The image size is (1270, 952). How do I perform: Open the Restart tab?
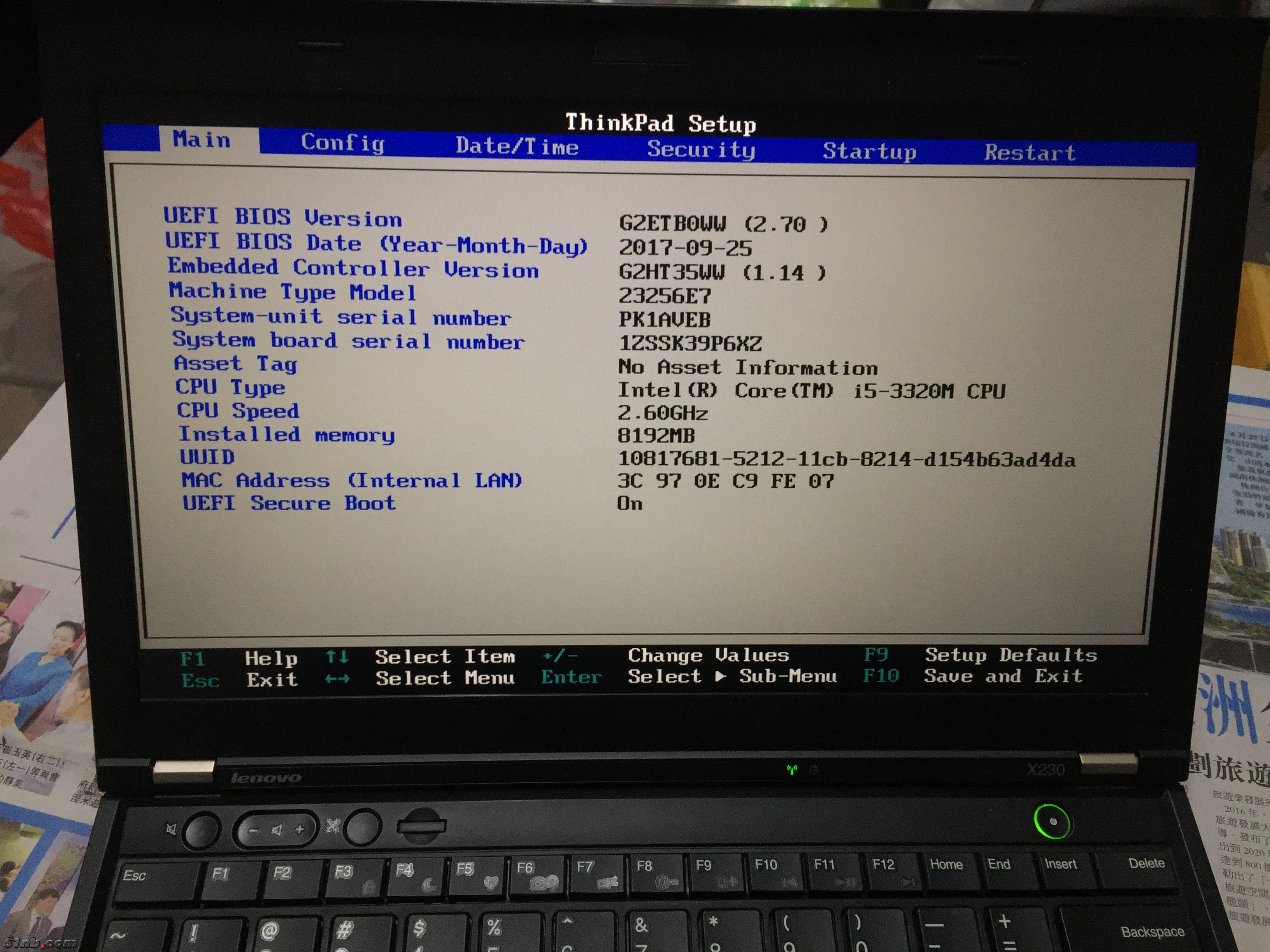pyautogui.click(x=1030, y=153)
